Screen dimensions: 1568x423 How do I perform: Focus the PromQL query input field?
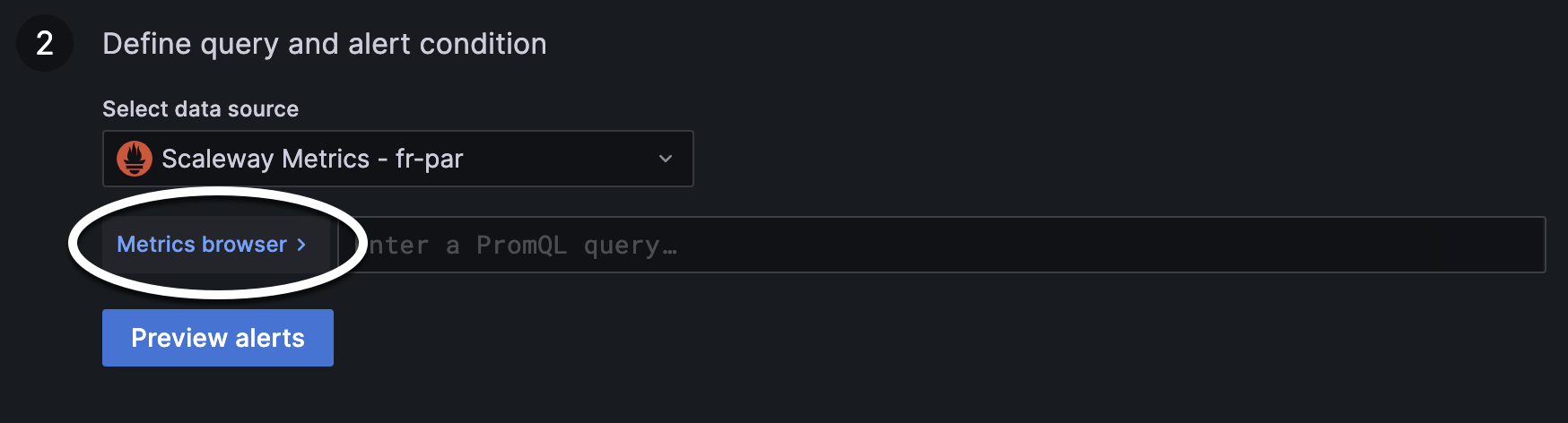pos(941,245)
